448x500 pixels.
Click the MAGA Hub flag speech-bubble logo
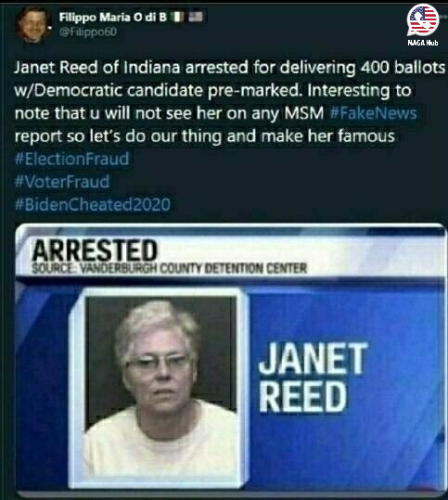(423, 21)
